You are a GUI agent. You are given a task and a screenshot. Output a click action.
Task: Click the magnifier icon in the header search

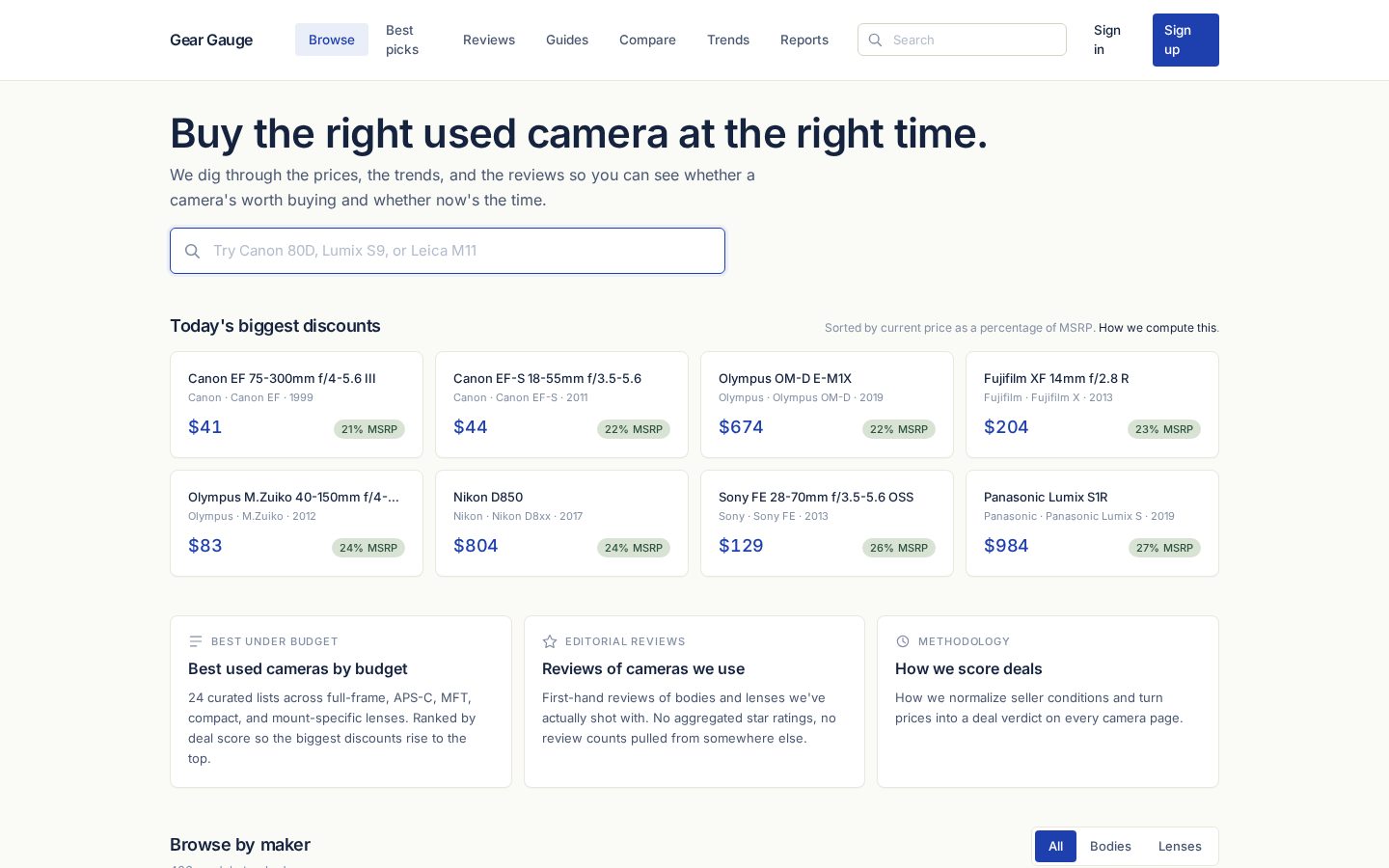(x=875, y=40)
